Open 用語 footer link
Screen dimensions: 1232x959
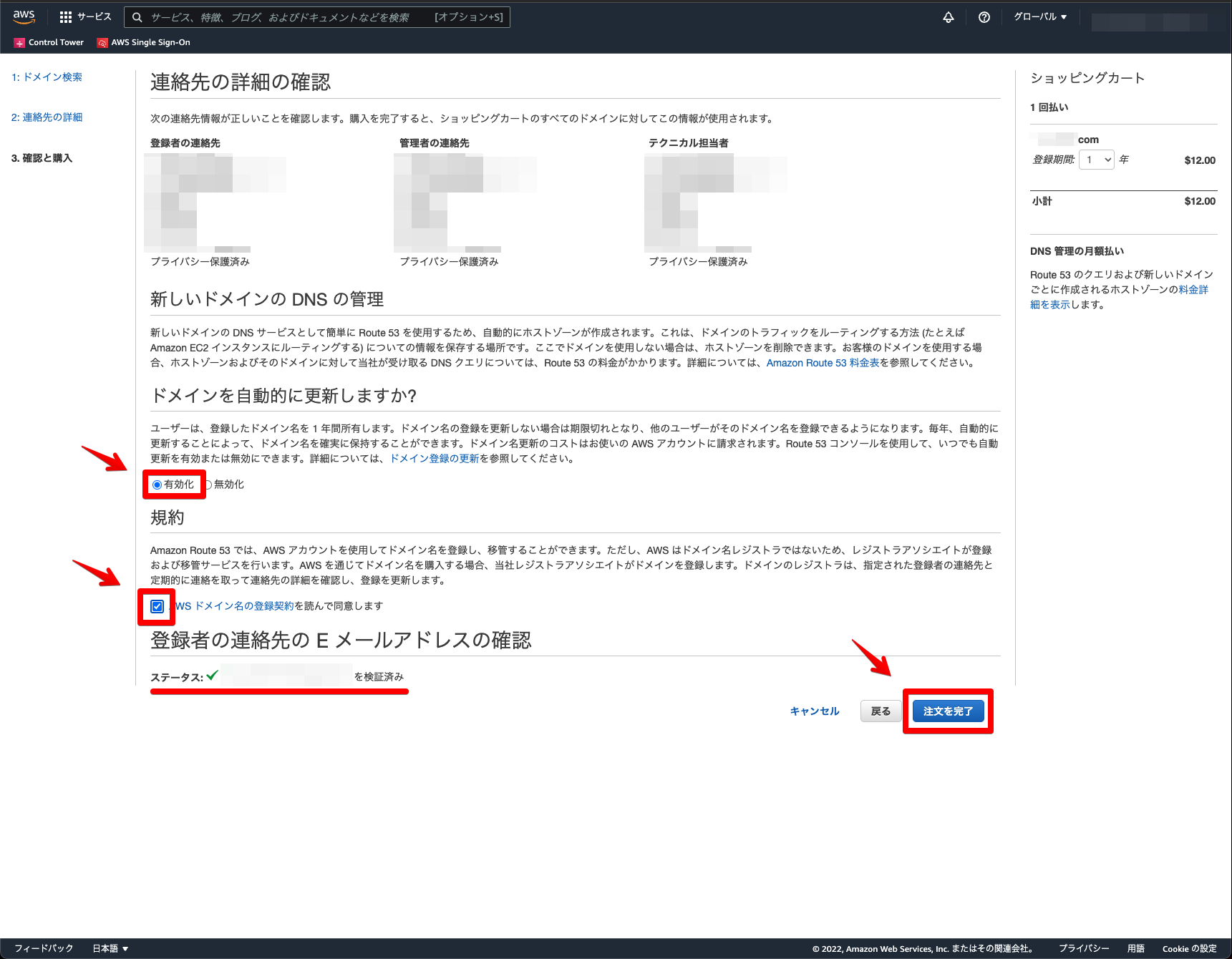coord(1136,948)
